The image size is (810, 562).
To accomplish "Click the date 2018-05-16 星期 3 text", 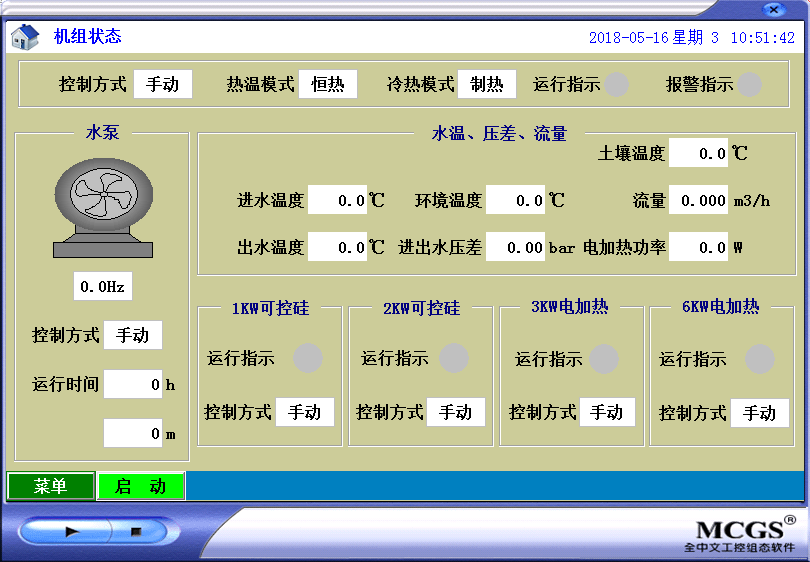I will coord(653,38).
